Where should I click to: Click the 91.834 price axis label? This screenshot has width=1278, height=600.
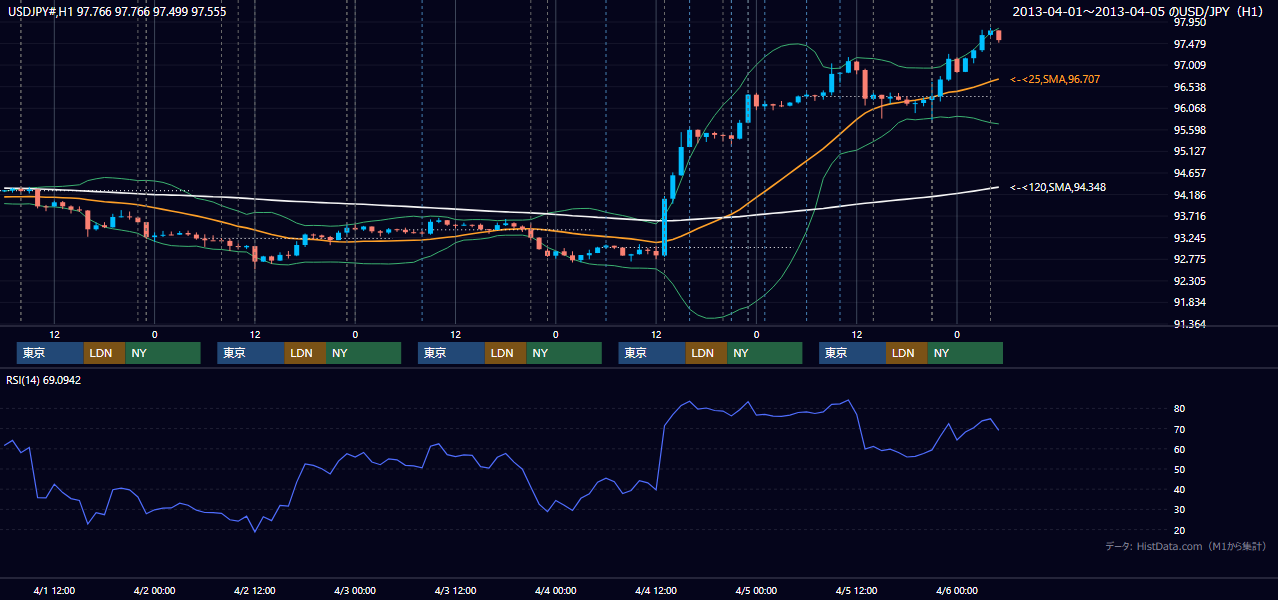click(1188, 302)
